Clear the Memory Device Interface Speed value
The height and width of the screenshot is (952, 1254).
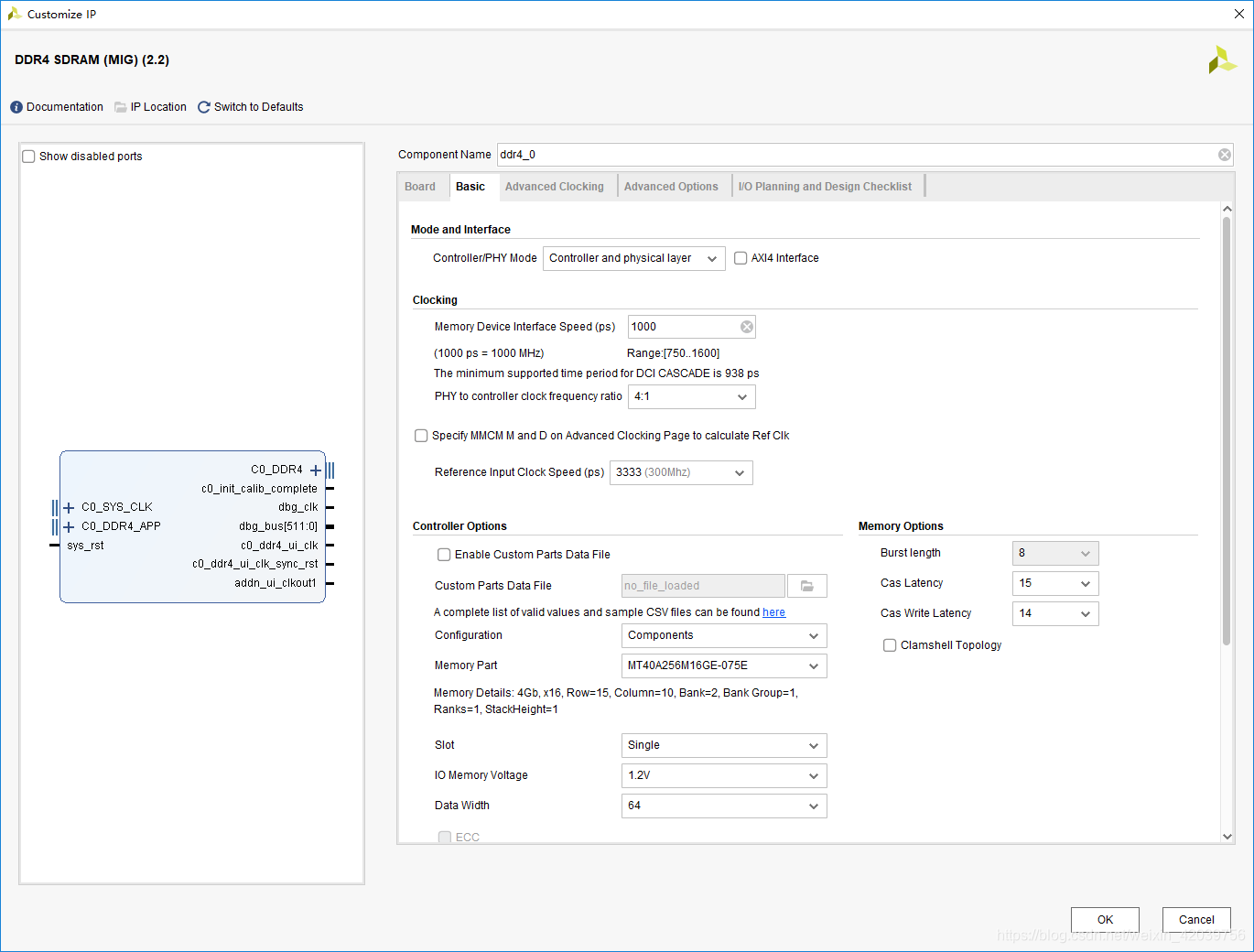coord(747,327)
